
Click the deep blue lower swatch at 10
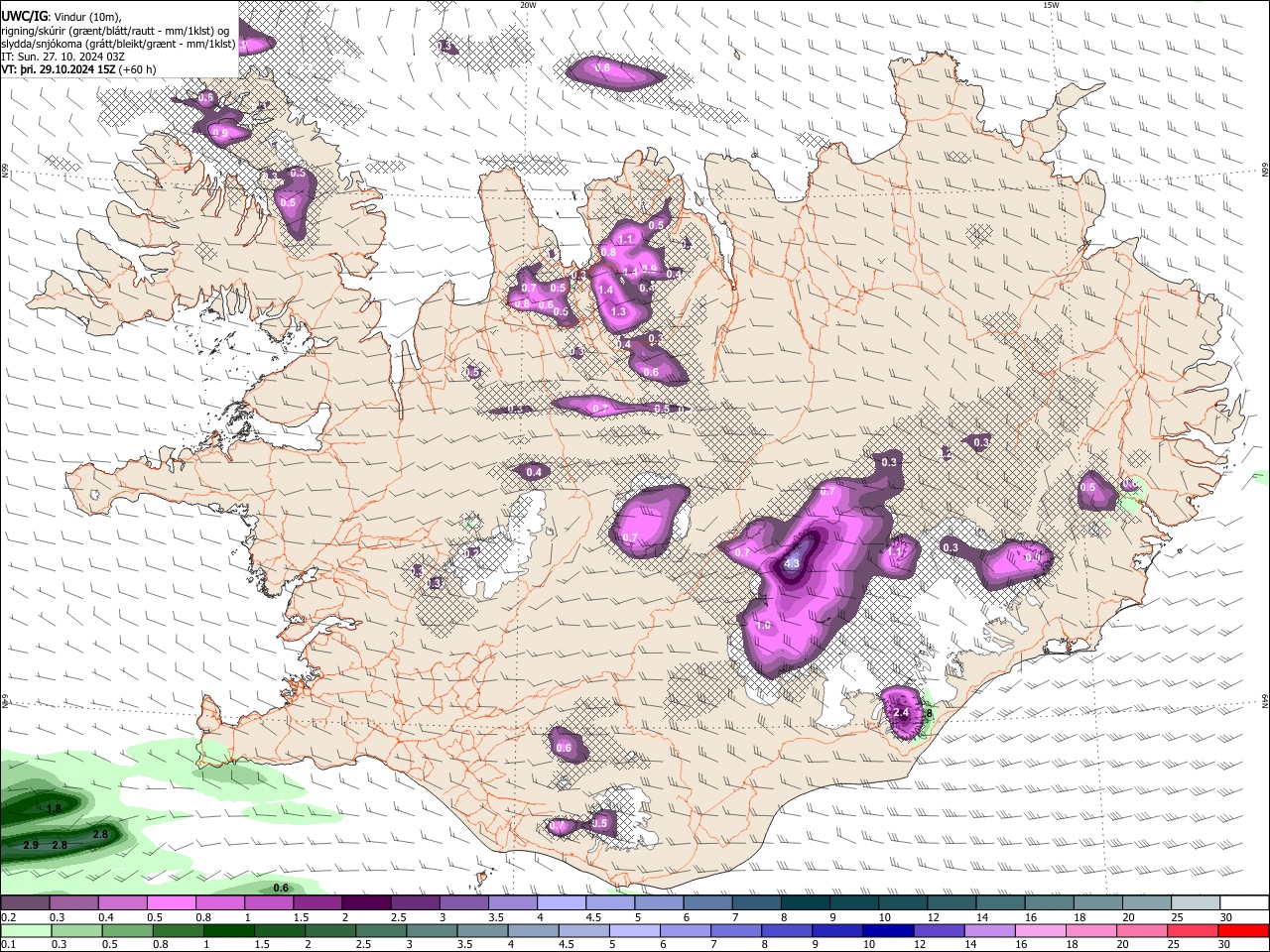[x=889, y=931]
